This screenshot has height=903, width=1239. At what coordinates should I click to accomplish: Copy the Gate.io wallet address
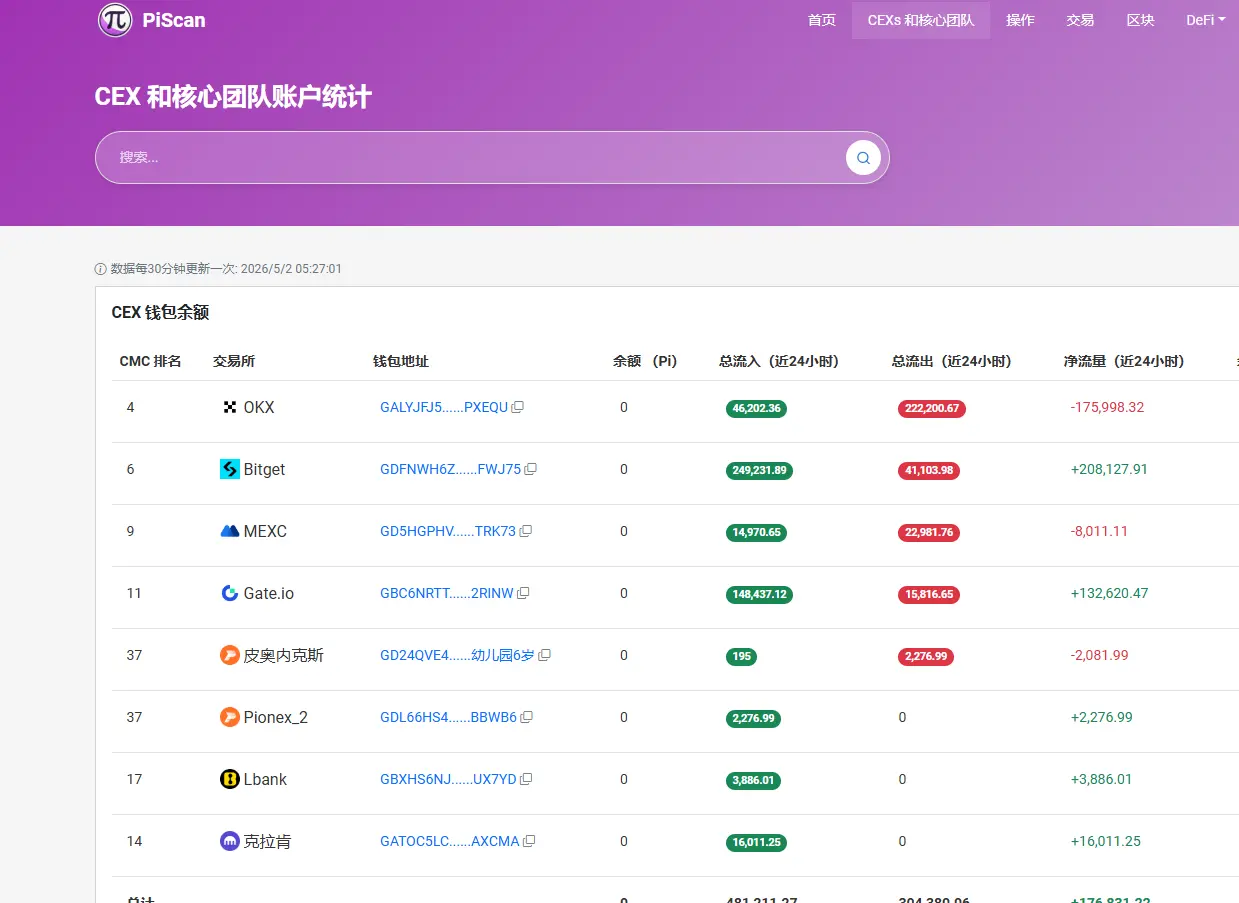click(523, 594)
